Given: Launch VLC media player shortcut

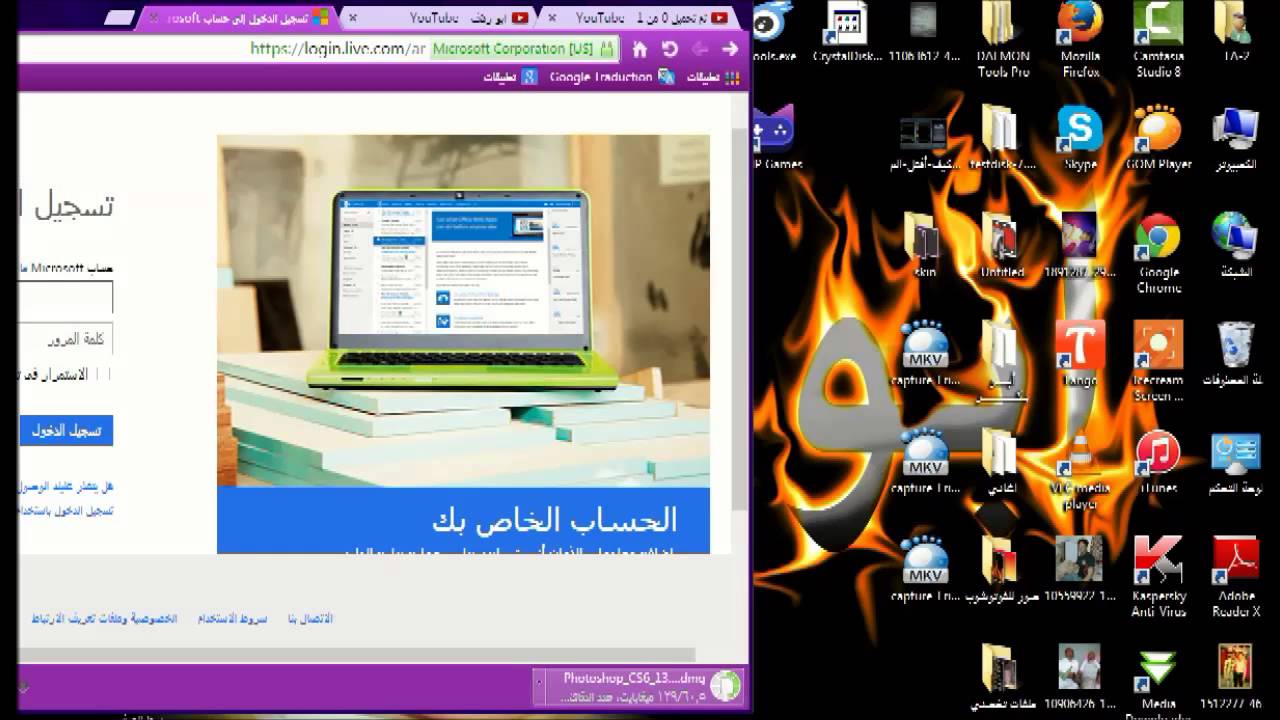Looking at the screenshot, I should (x=1080, y=470).
